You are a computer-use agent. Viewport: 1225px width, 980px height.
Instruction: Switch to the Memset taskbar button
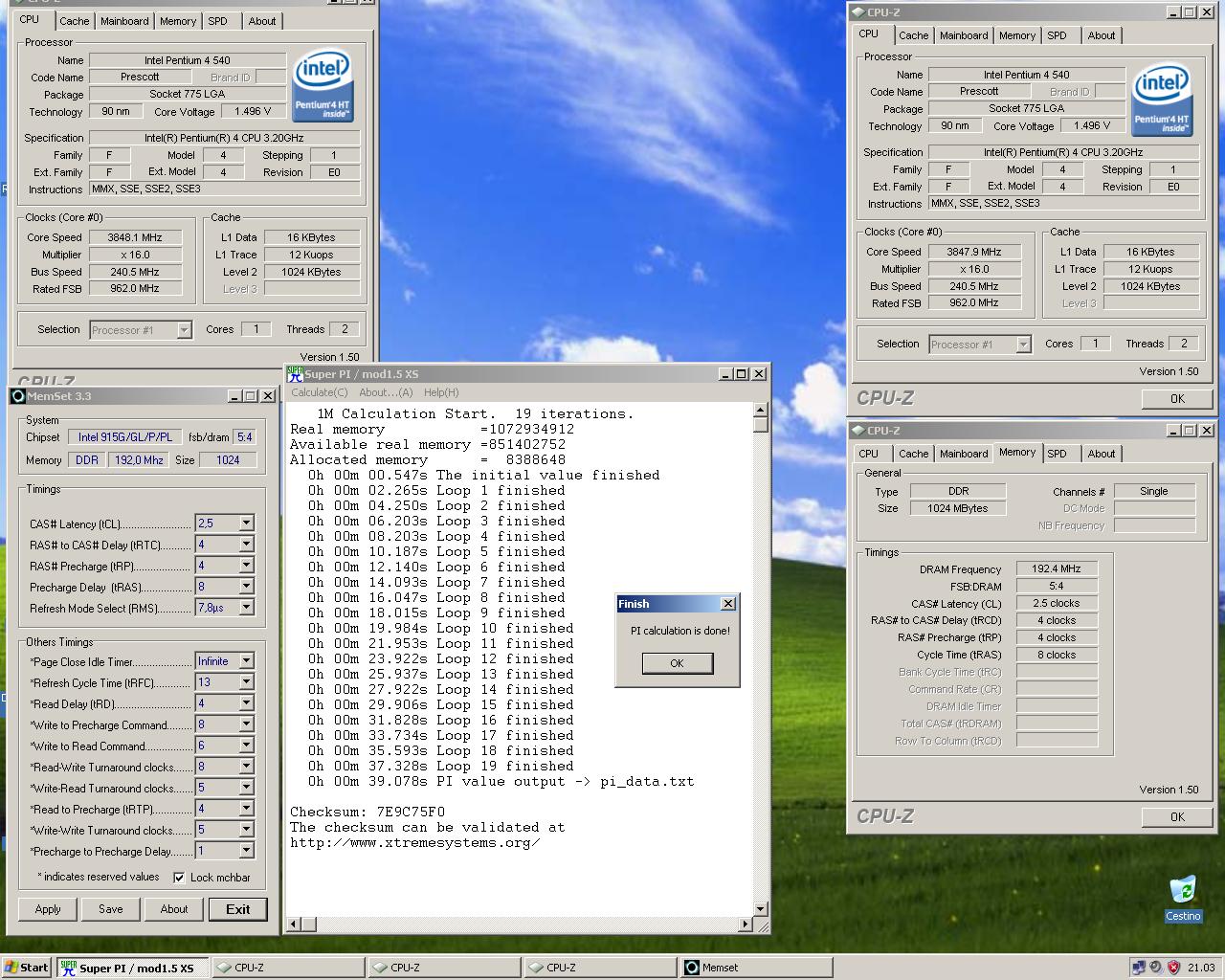click(x=755, y=968)
